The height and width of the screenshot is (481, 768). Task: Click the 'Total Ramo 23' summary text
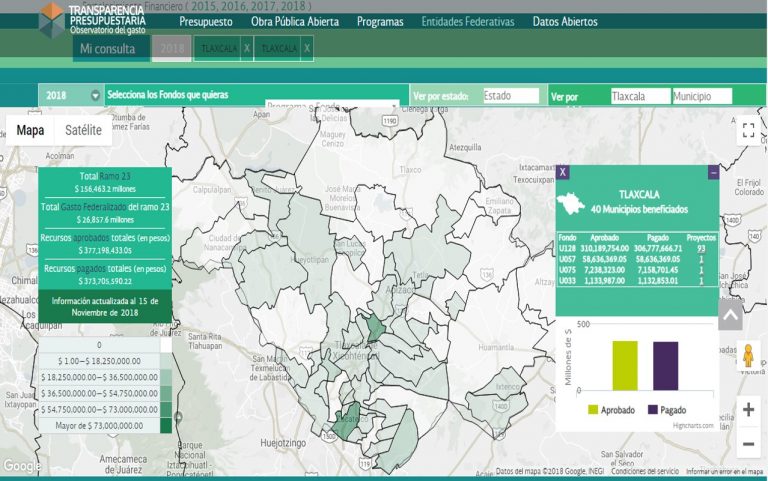pyautogui.click(x=105, y=176)
